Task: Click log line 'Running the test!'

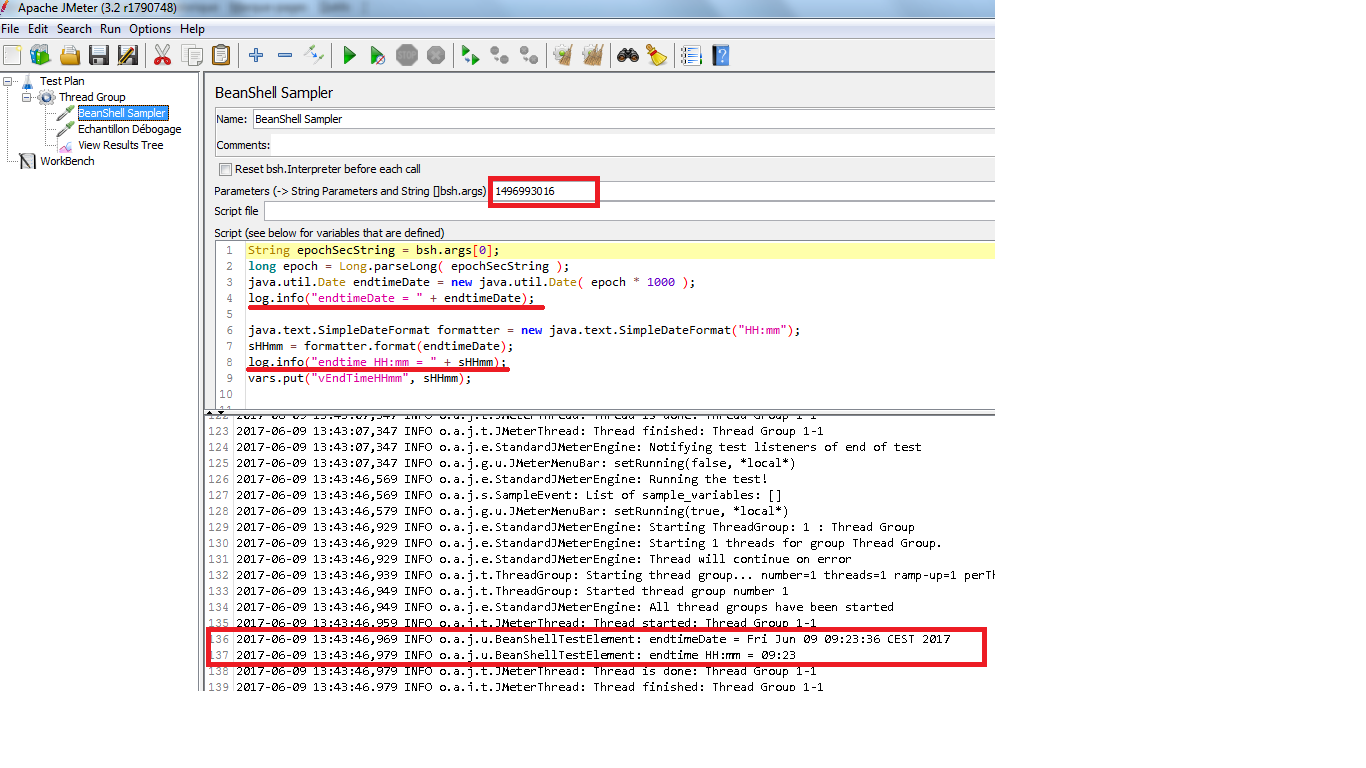Action: pyautogui.click(x=502, y=479)
